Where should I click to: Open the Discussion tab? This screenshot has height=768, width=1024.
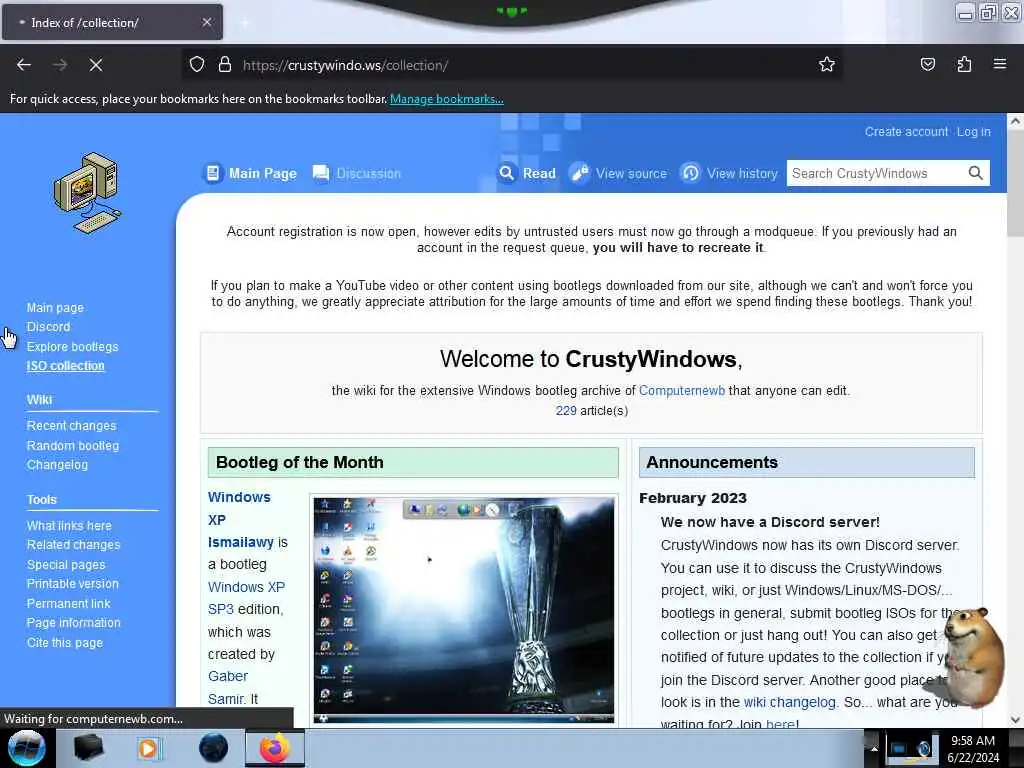(357, 173)
